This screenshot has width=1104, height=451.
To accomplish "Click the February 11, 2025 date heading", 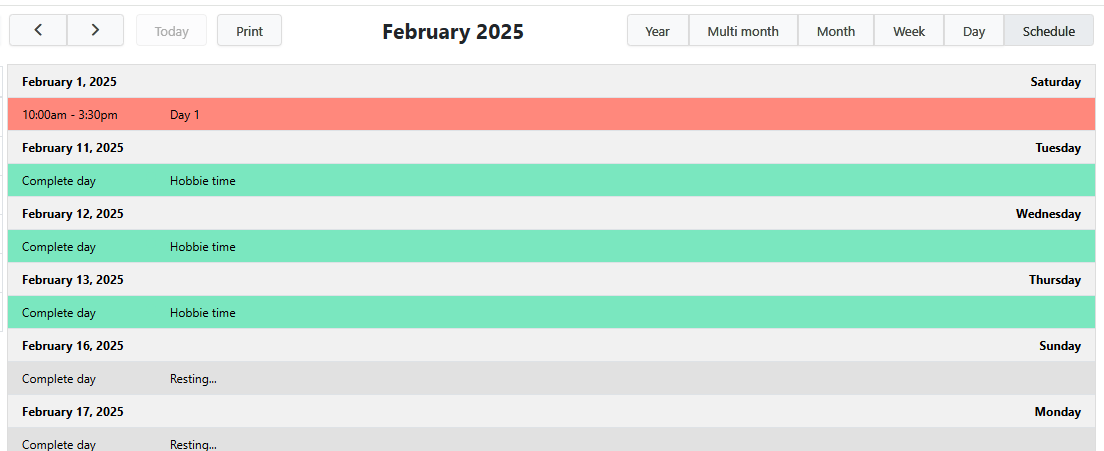I will [73, 148].
